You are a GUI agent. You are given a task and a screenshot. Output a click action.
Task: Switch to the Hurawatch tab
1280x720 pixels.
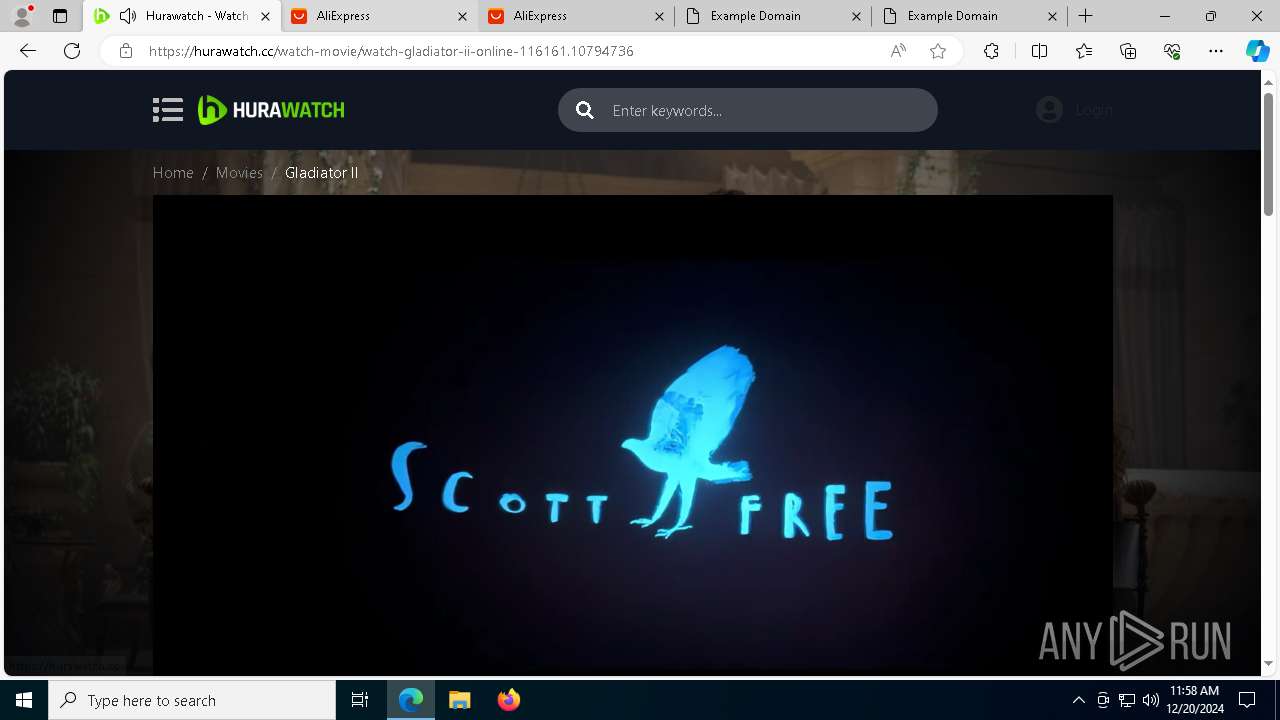(183, 16)
